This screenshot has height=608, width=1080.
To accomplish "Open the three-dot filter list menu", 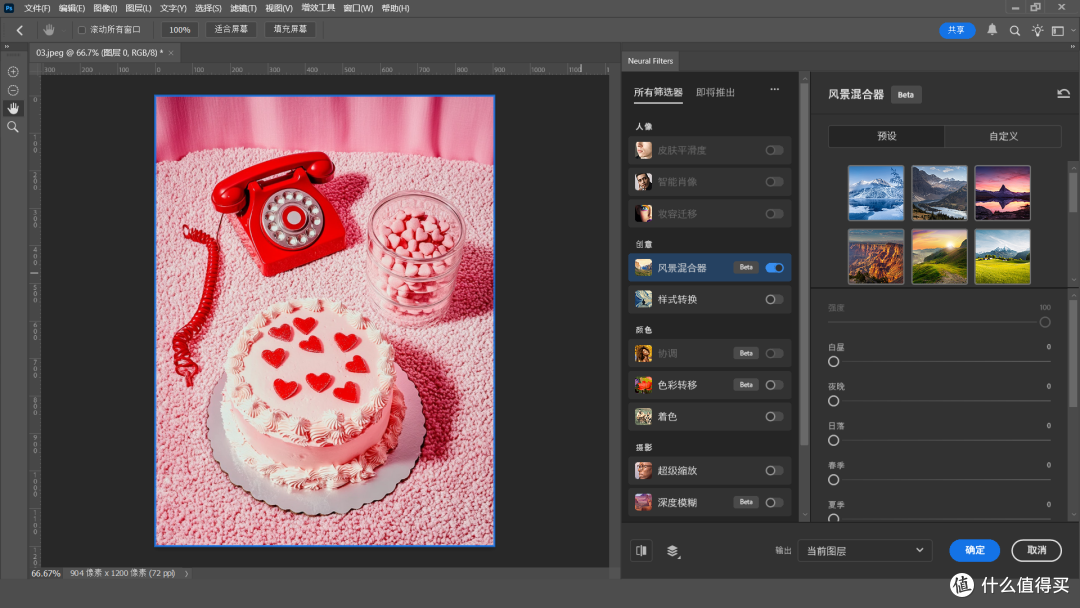I will (x=774, y=90).
